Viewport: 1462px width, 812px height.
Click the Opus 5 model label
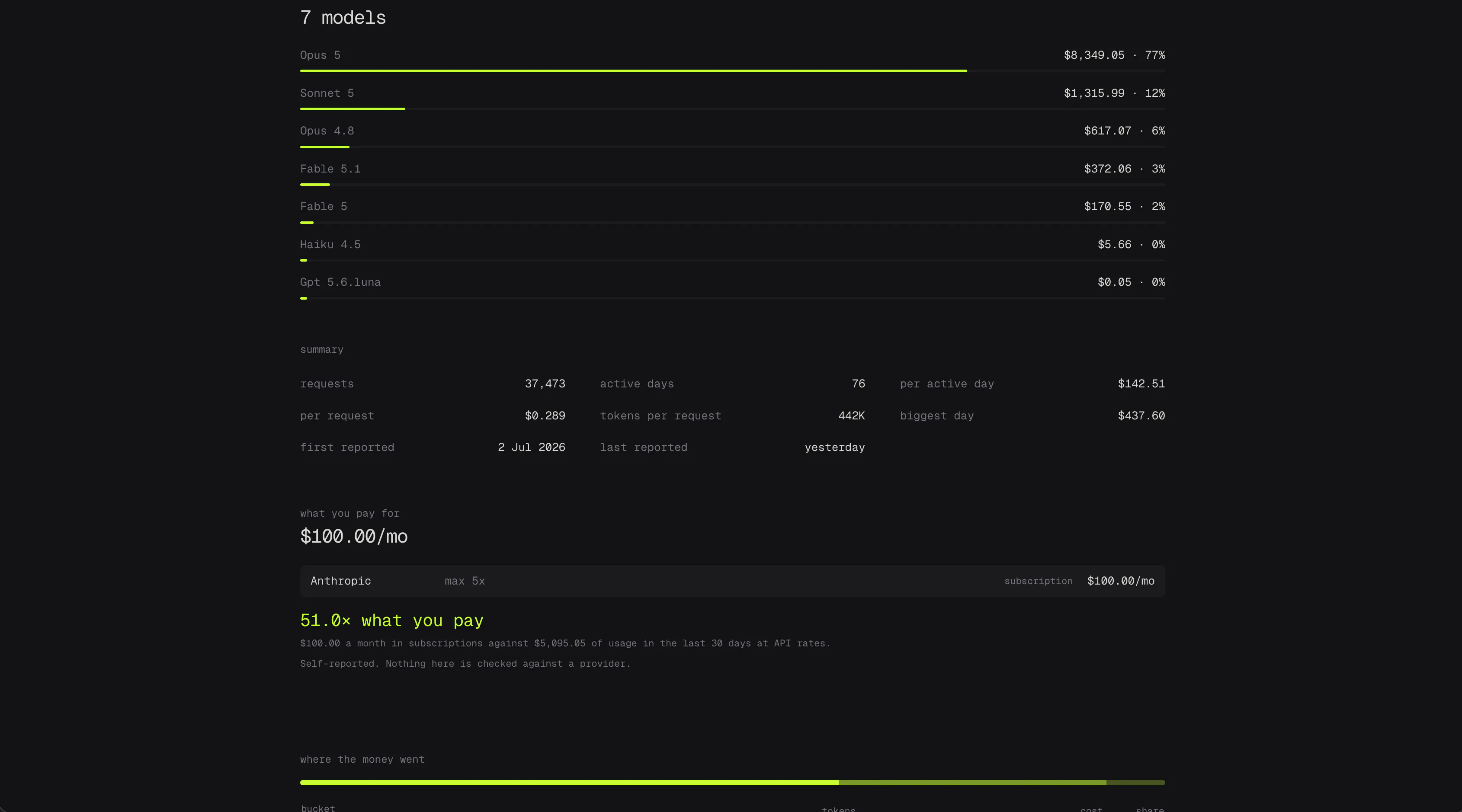pyautogui.click(x=320, y=55)
